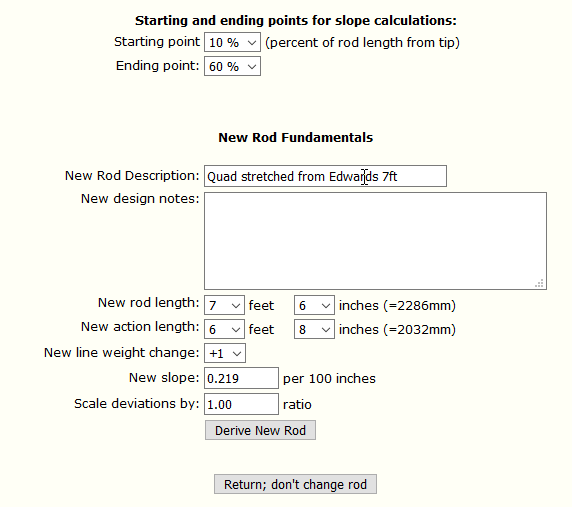The image size is (572, 507).
Task: Click Return; don't change rod button
Action: pos(295,484)
